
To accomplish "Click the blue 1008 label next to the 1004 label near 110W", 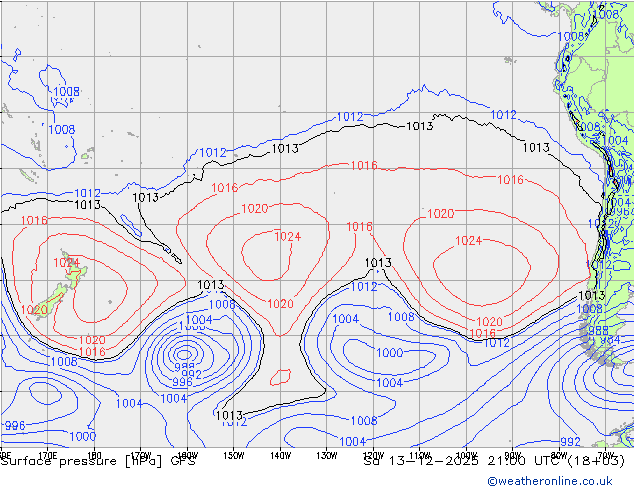I will (x=401, y=317).
